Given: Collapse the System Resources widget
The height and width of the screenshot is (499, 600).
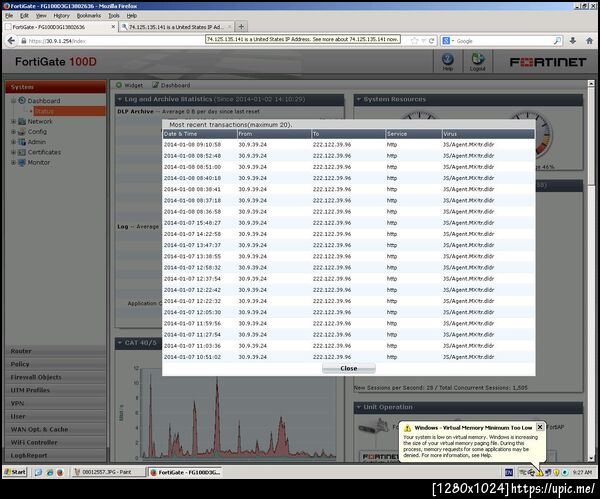Looking at the screenshot, I should pyautogui.click(x=359, y=99).
